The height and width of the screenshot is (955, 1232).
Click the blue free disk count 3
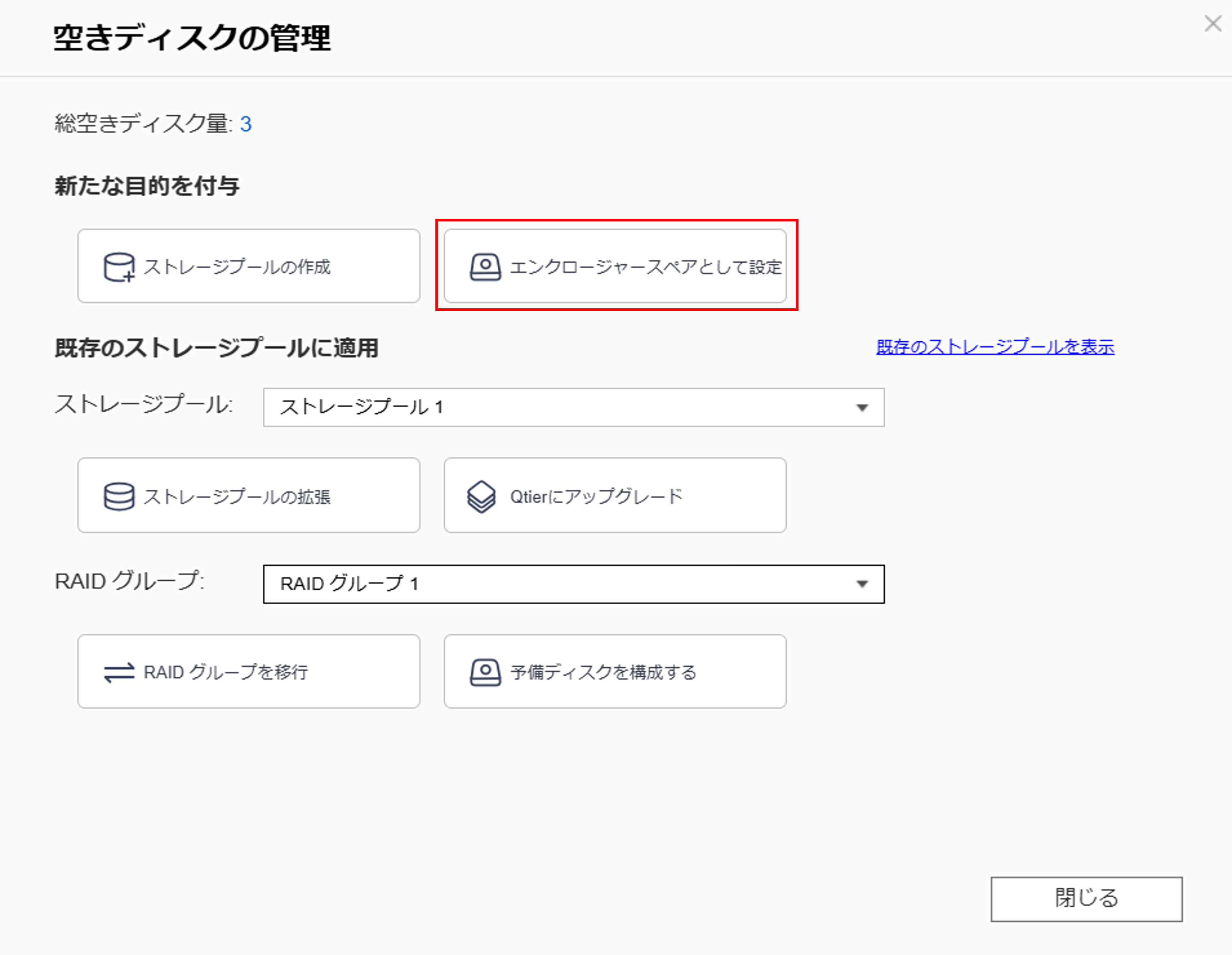245,124
